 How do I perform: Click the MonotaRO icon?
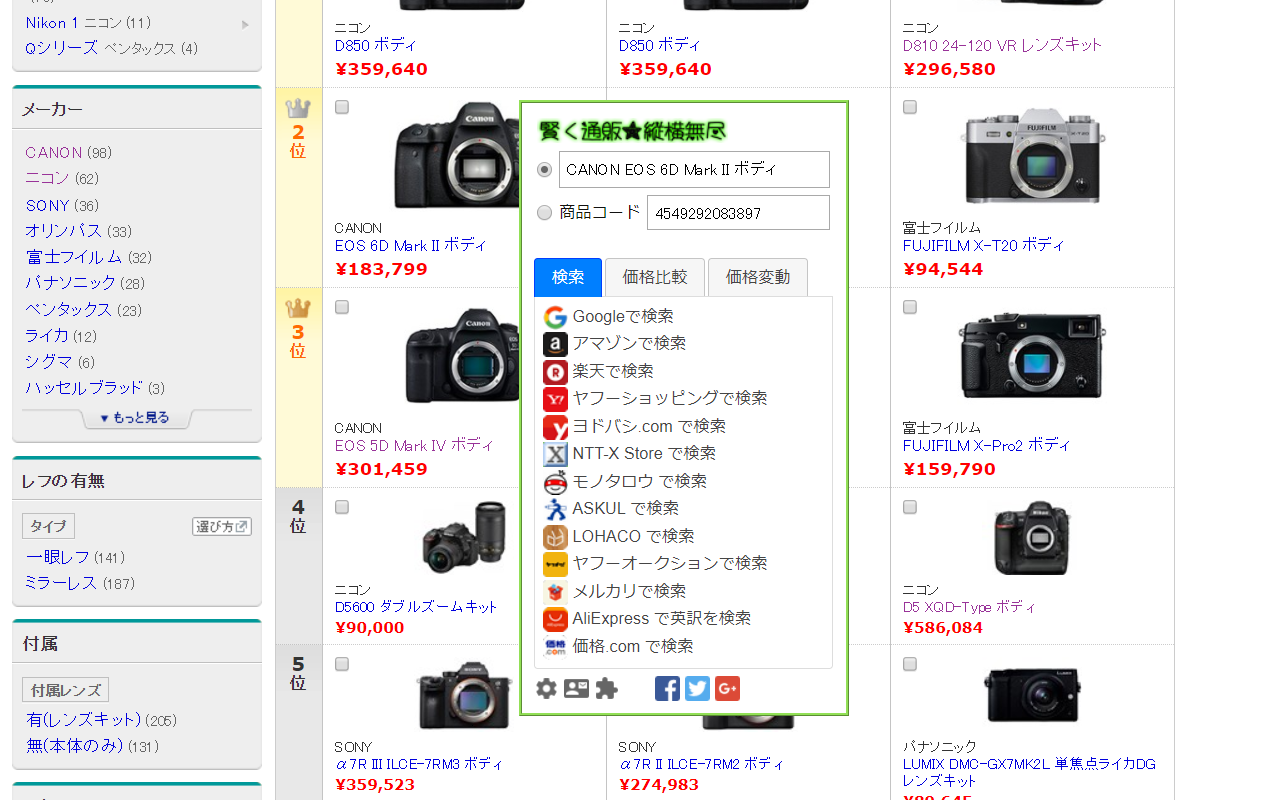[x=555, y=482]
